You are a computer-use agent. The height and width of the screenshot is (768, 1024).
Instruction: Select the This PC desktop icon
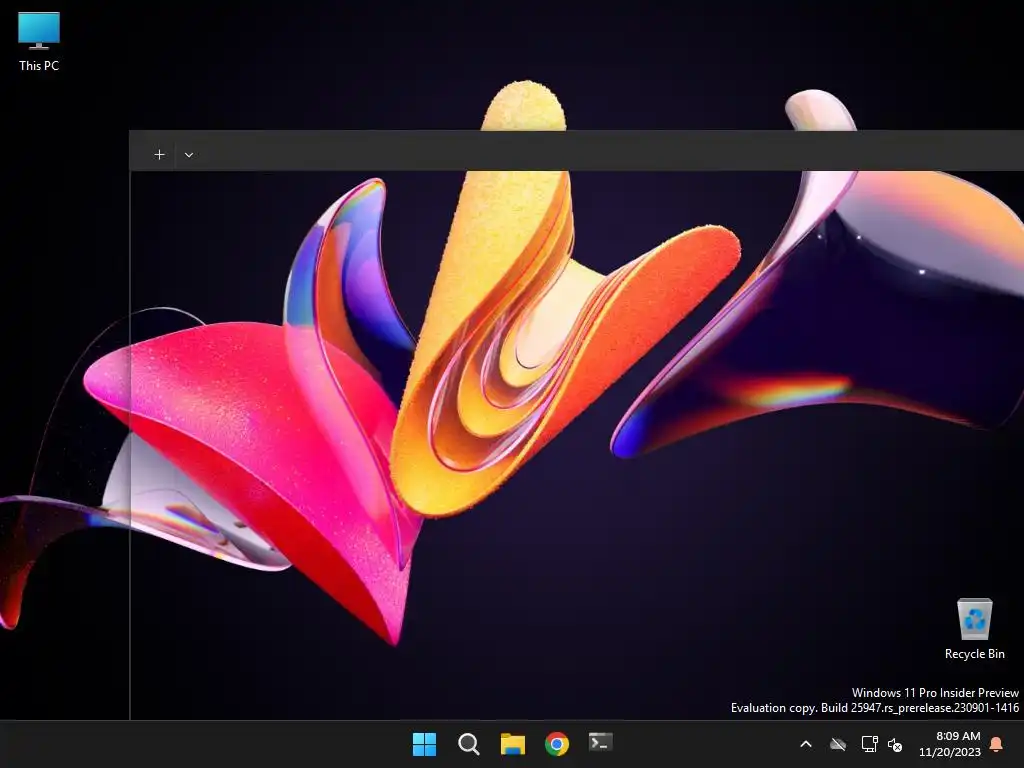point(39,42)
